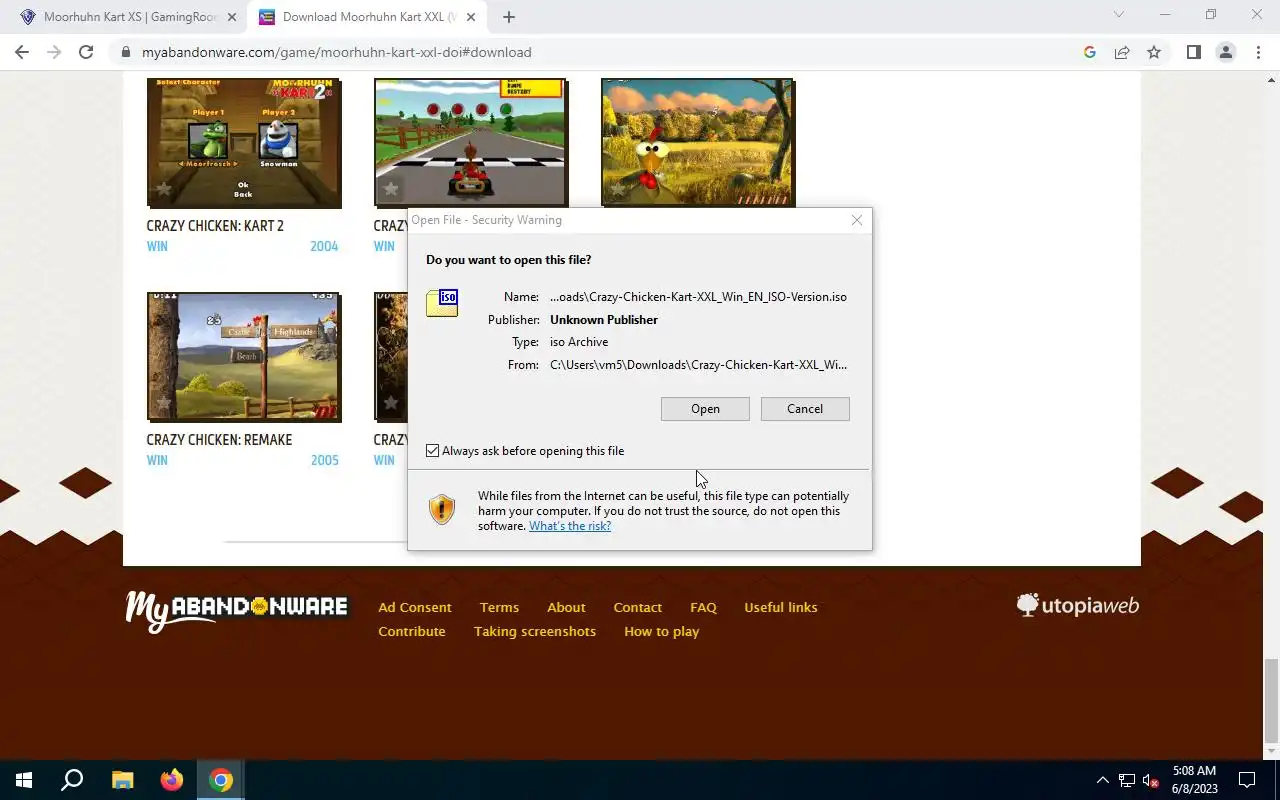Screen dimensions: 1280x800
Task: Click the security shield warning icon
Action: pyautogui.click(x=442, y=510)
